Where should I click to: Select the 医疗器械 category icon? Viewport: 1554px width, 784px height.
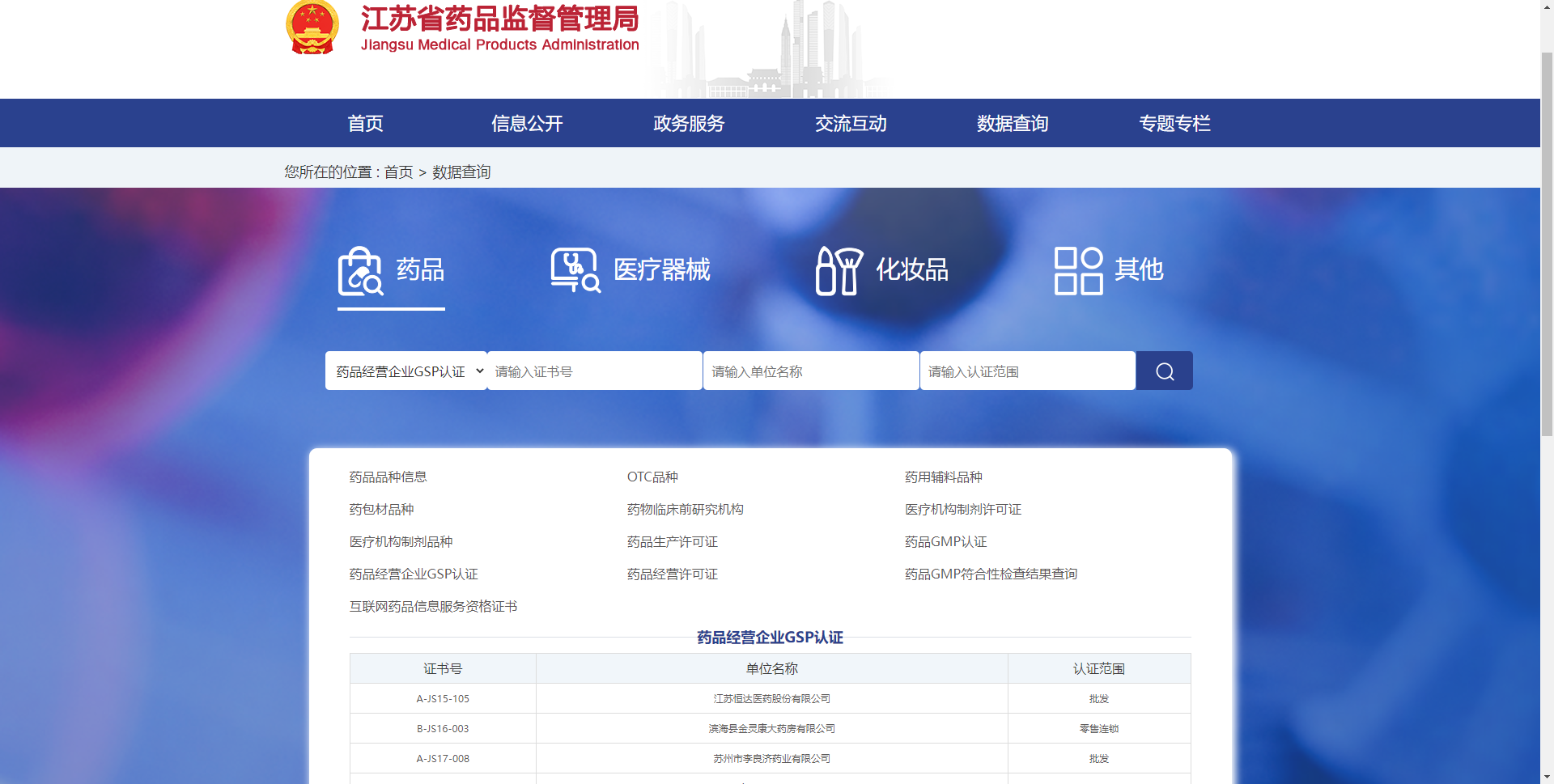coord(575,270)
